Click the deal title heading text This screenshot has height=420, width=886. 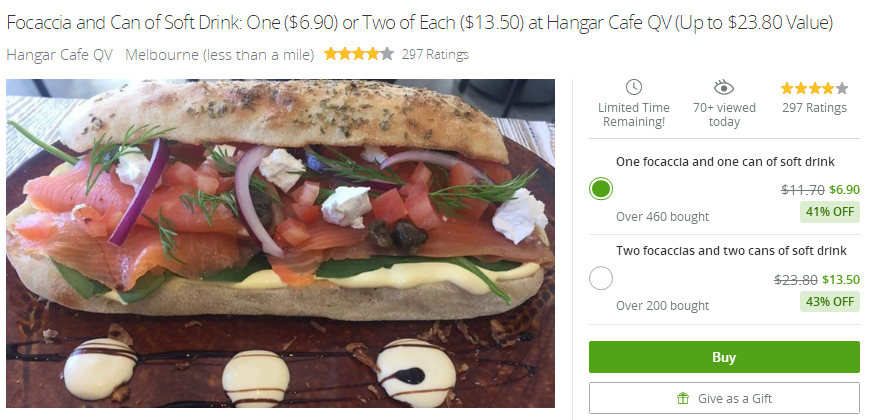(x=419, y=23)
